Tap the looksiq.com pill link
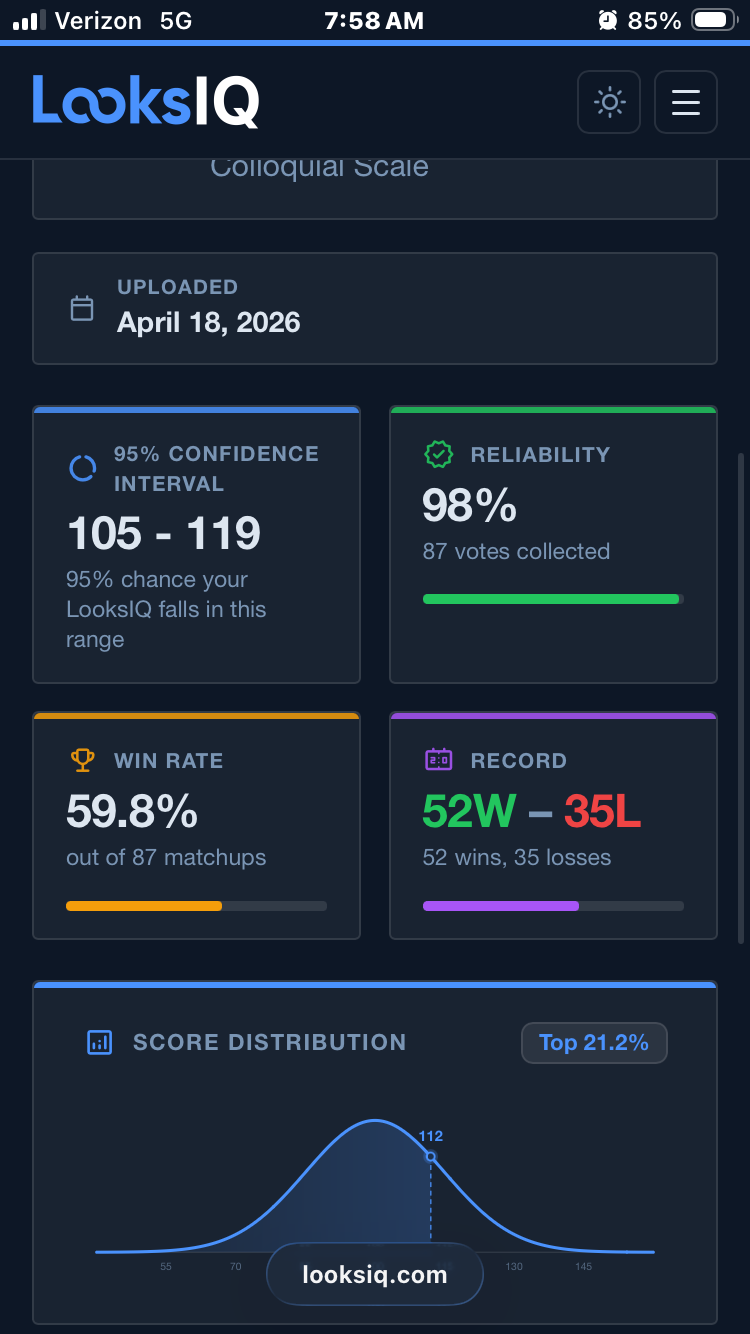This screenshot has height=1334, width=750. point(375,1274)
